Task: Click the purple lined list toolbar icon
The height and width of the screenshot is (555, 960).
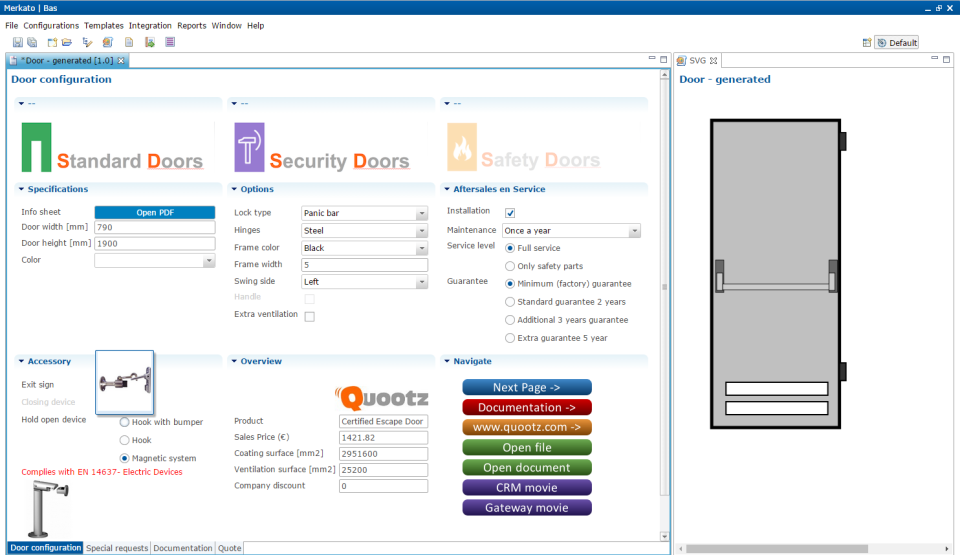Action: [x=170, y=42]
